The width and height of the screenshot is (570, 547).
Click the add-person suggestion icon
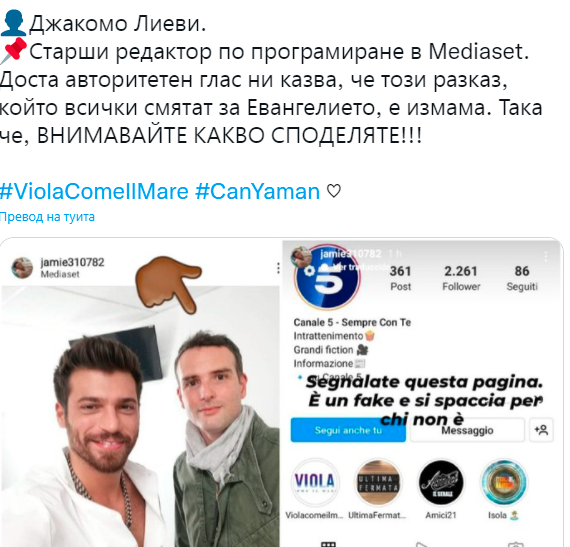pos(541,430)
